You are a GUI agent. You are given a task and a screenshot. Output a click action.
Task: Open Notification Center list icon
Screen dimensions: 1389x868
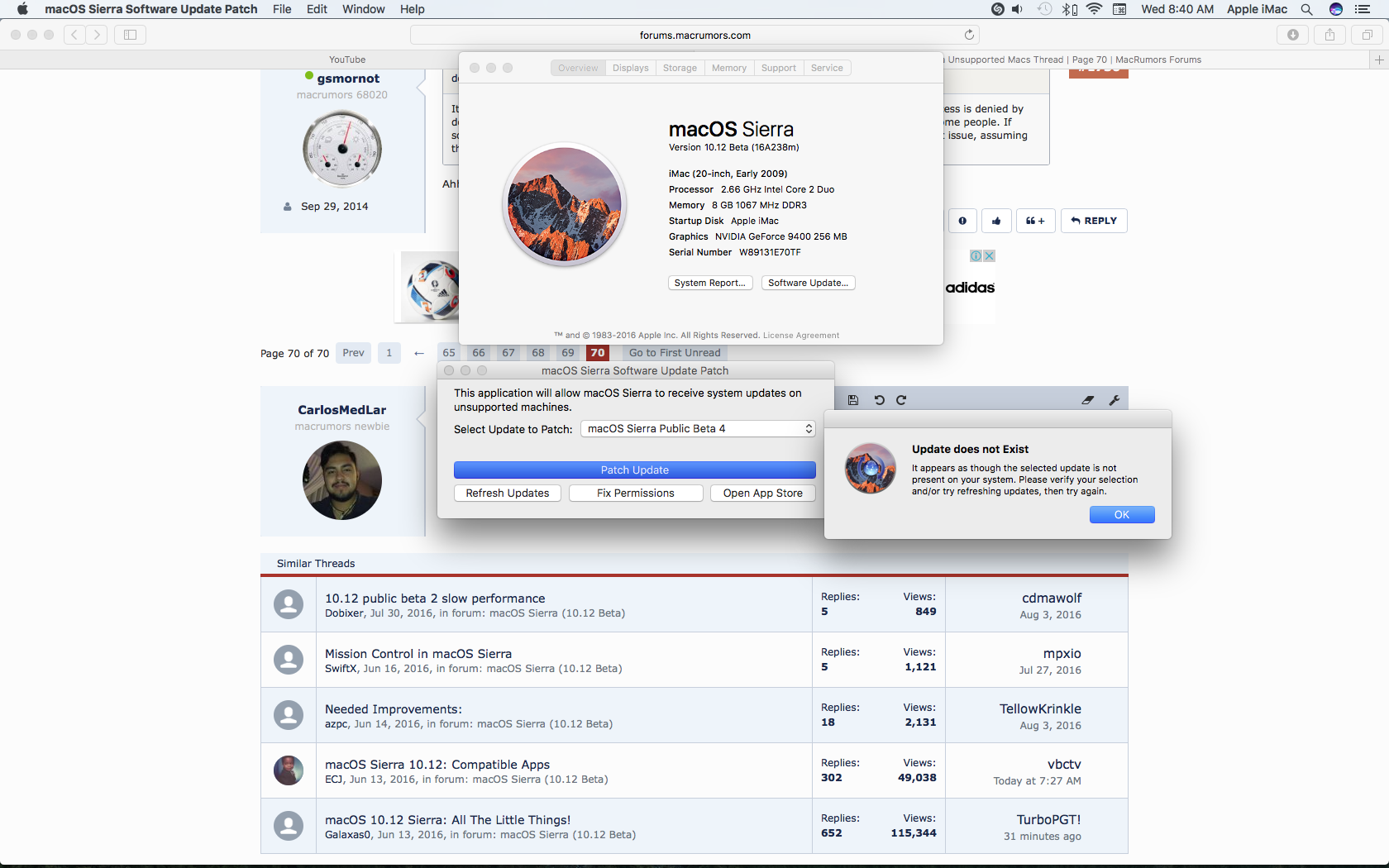click(1363, 9)
